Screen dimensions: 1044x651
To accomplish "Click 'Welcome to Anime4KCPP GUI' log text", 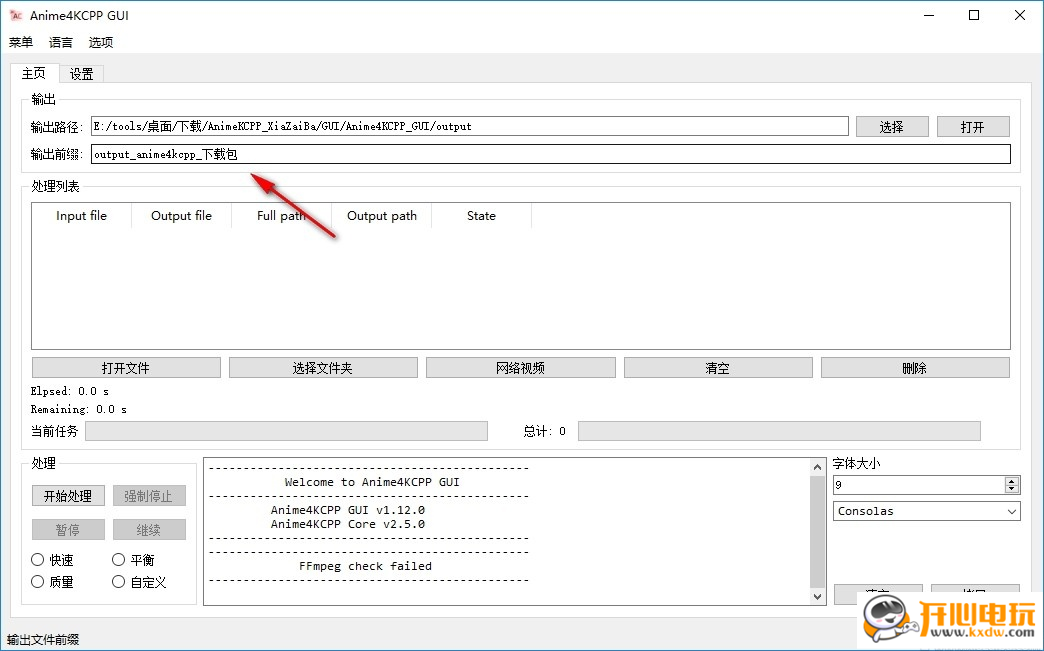I will 372,482.
